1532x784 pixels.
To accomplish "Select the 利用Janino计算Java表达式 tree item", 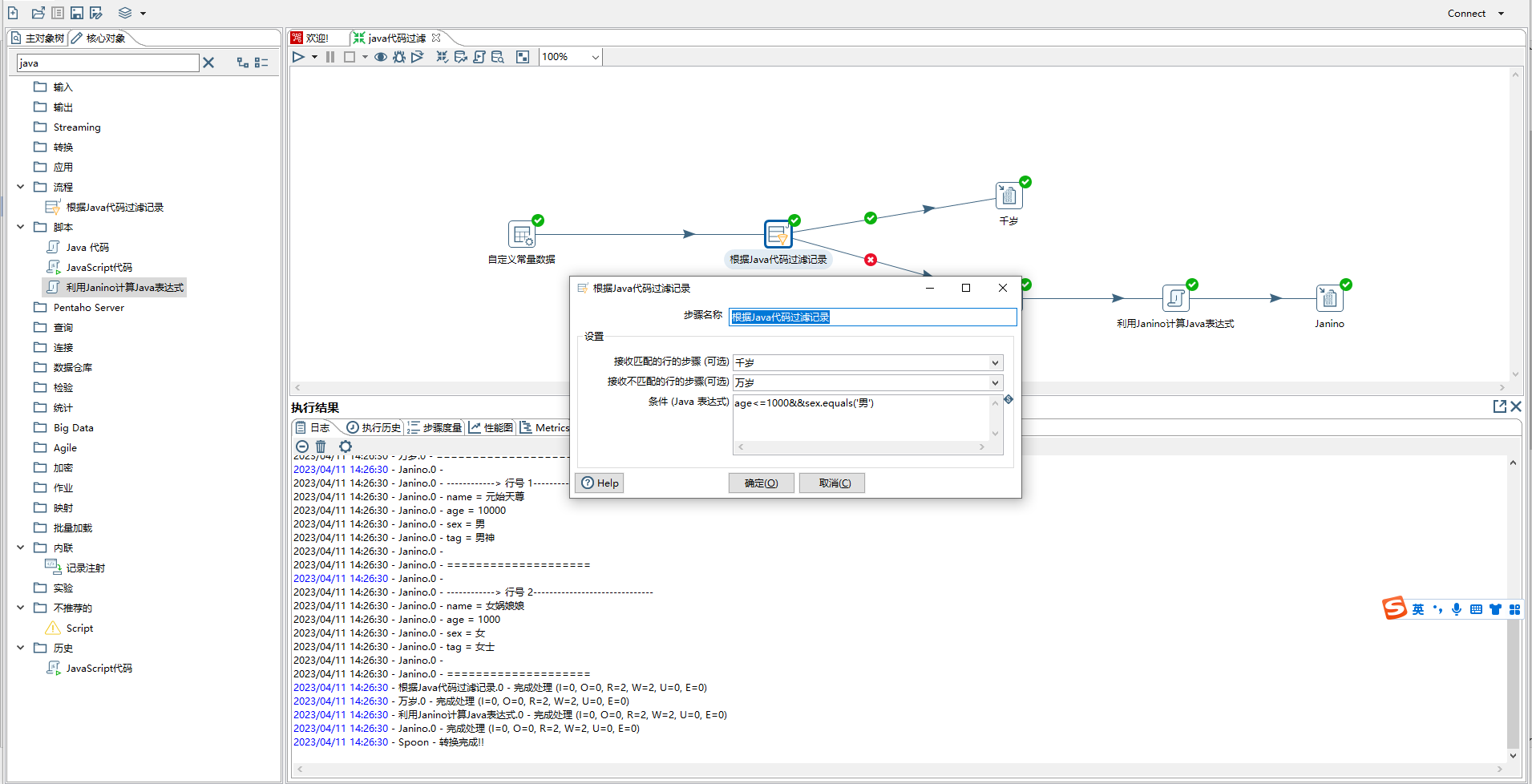I will click(x=124, y=287).
